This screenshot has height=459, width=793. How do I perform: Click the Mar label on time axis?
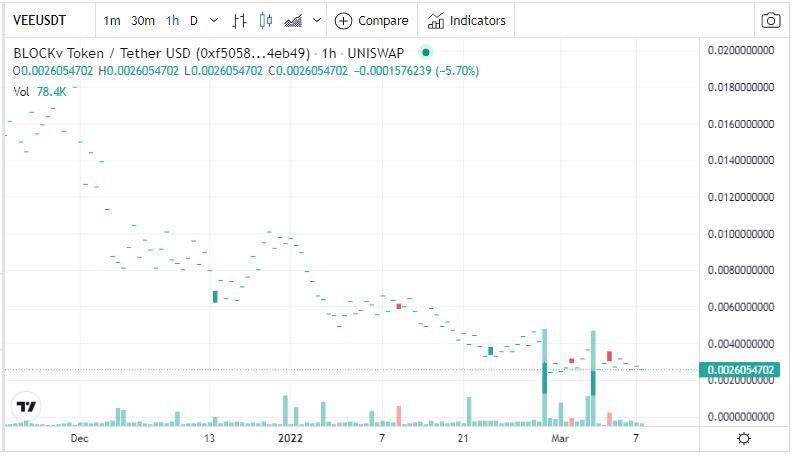560,438
